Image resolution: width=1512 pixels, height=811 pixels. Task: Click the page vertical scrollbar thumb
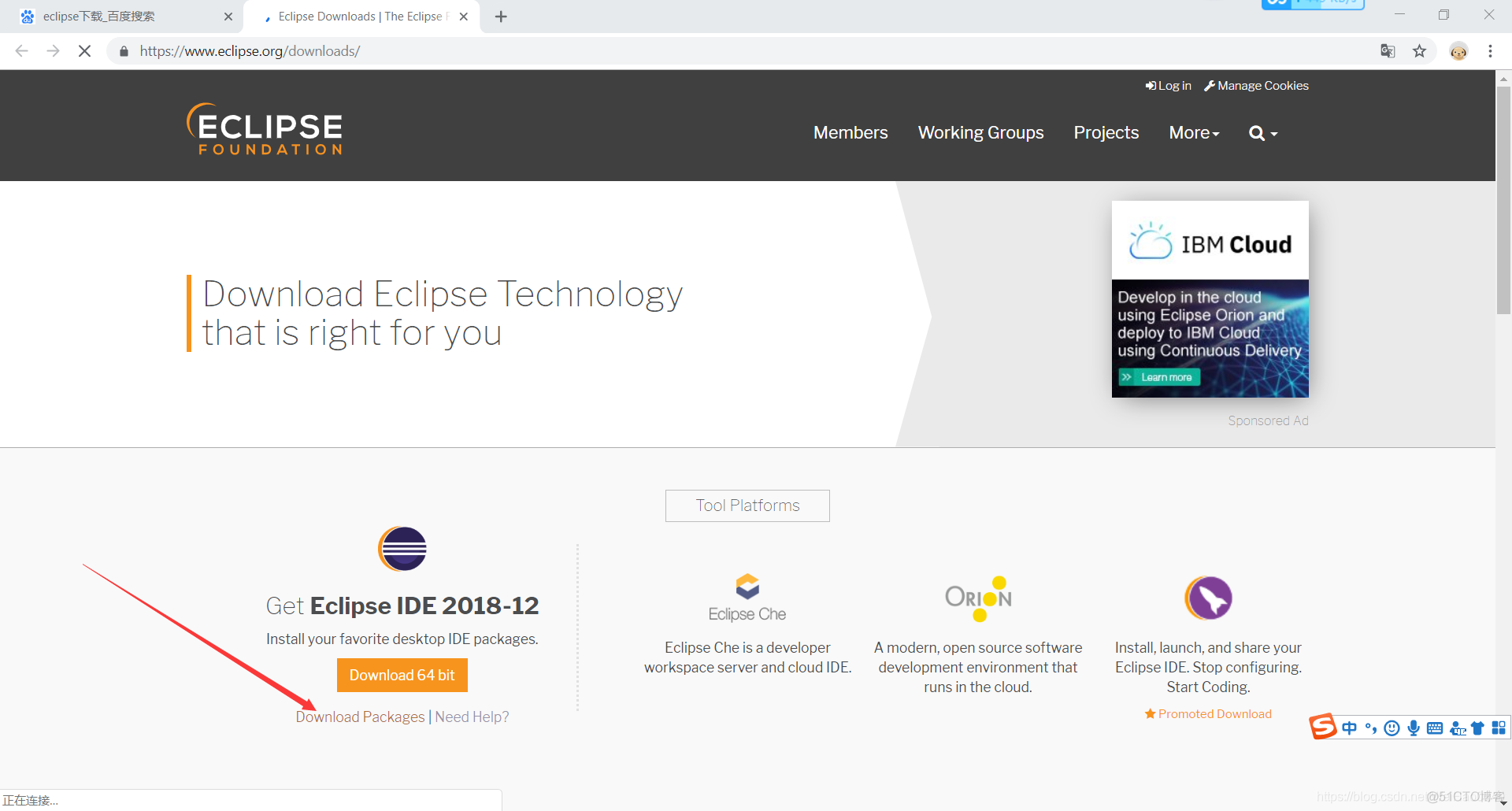click(x=1503, y=201)
